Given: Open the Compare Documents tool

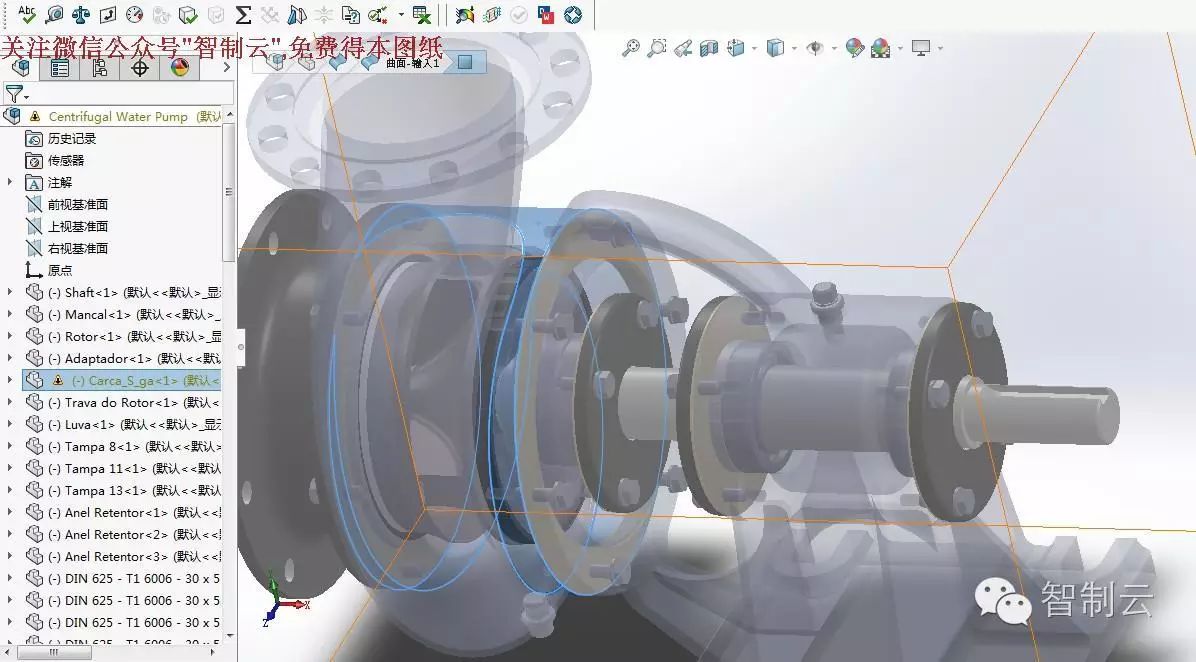Looking at the screenshot, I should [x=351, y=14].
